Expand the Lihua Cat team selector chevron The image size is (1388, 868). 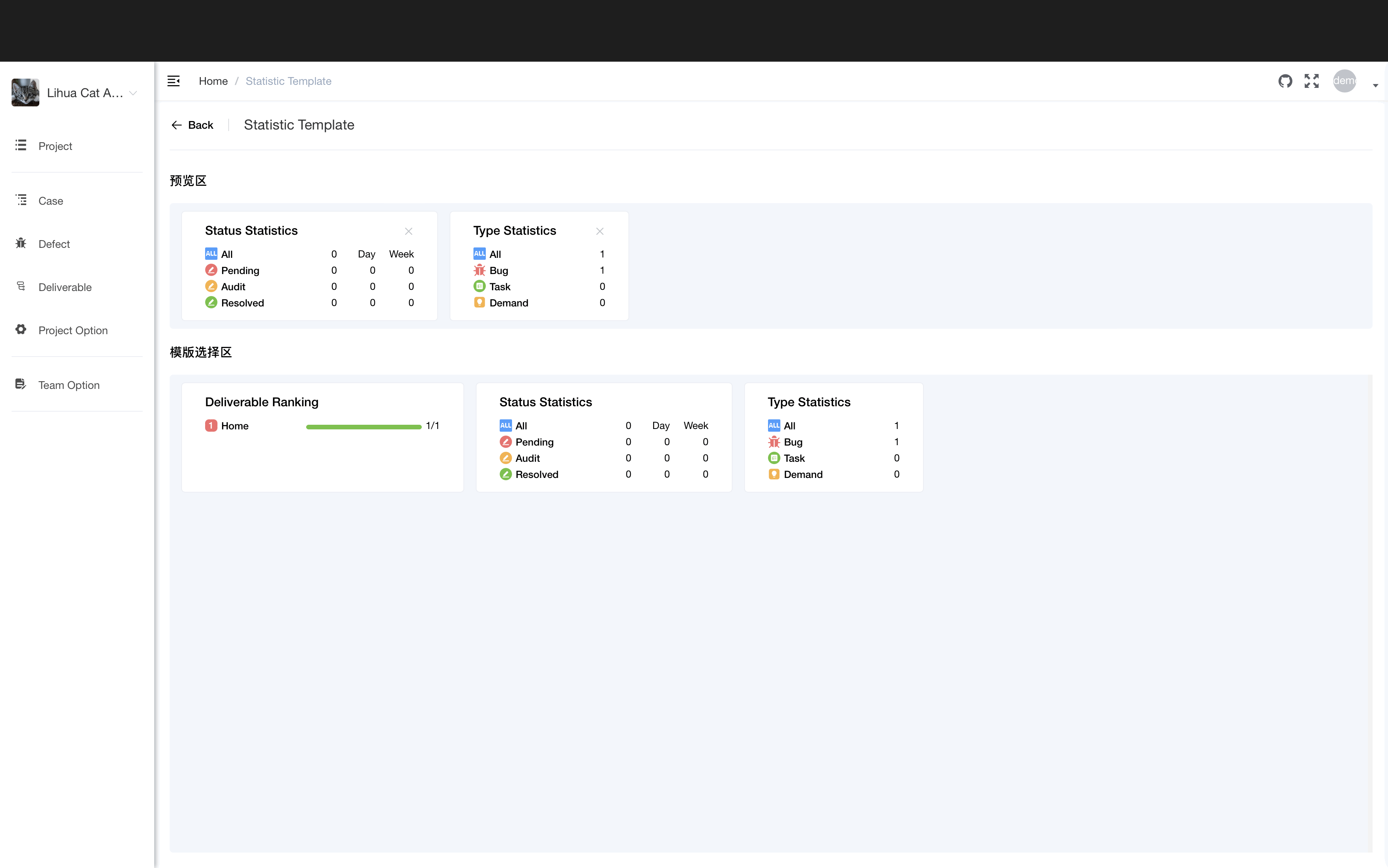[133, 93]
